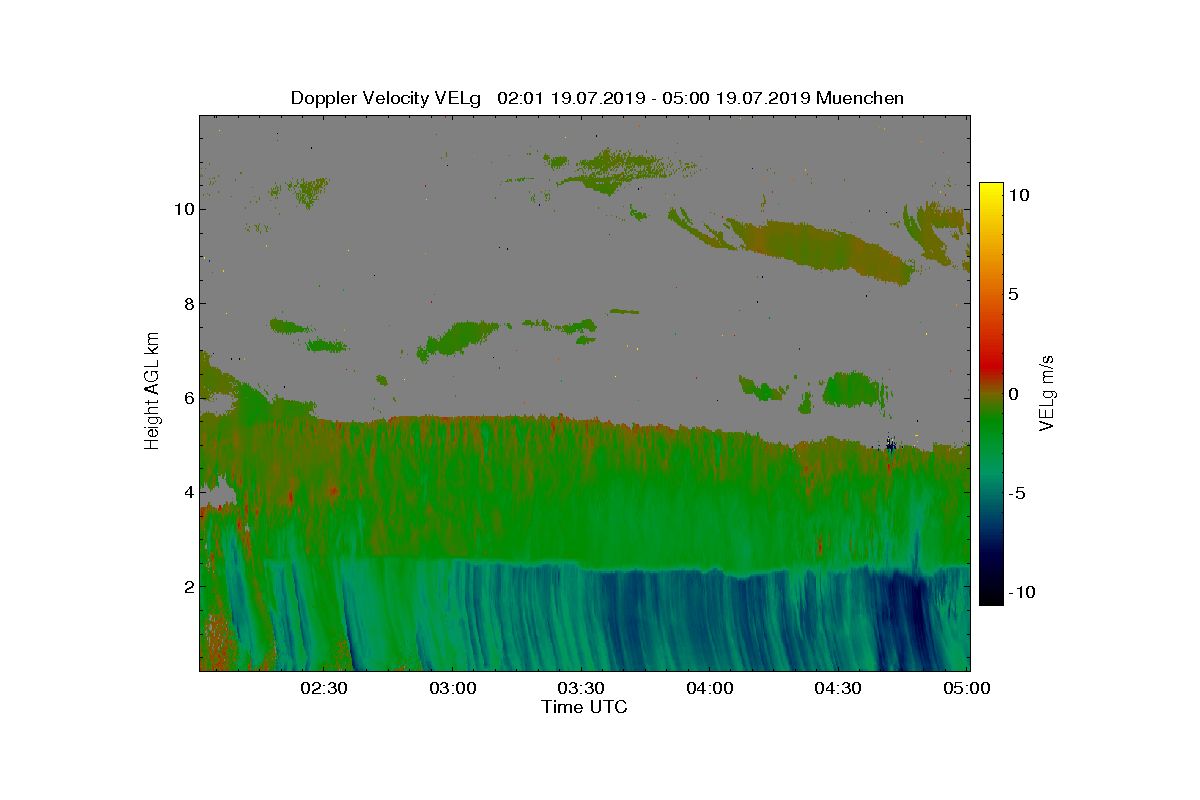Click the colorbar label VELg m/s
The height and width of the screenshot is (800, 1200).
click(x=1048, y=392)
